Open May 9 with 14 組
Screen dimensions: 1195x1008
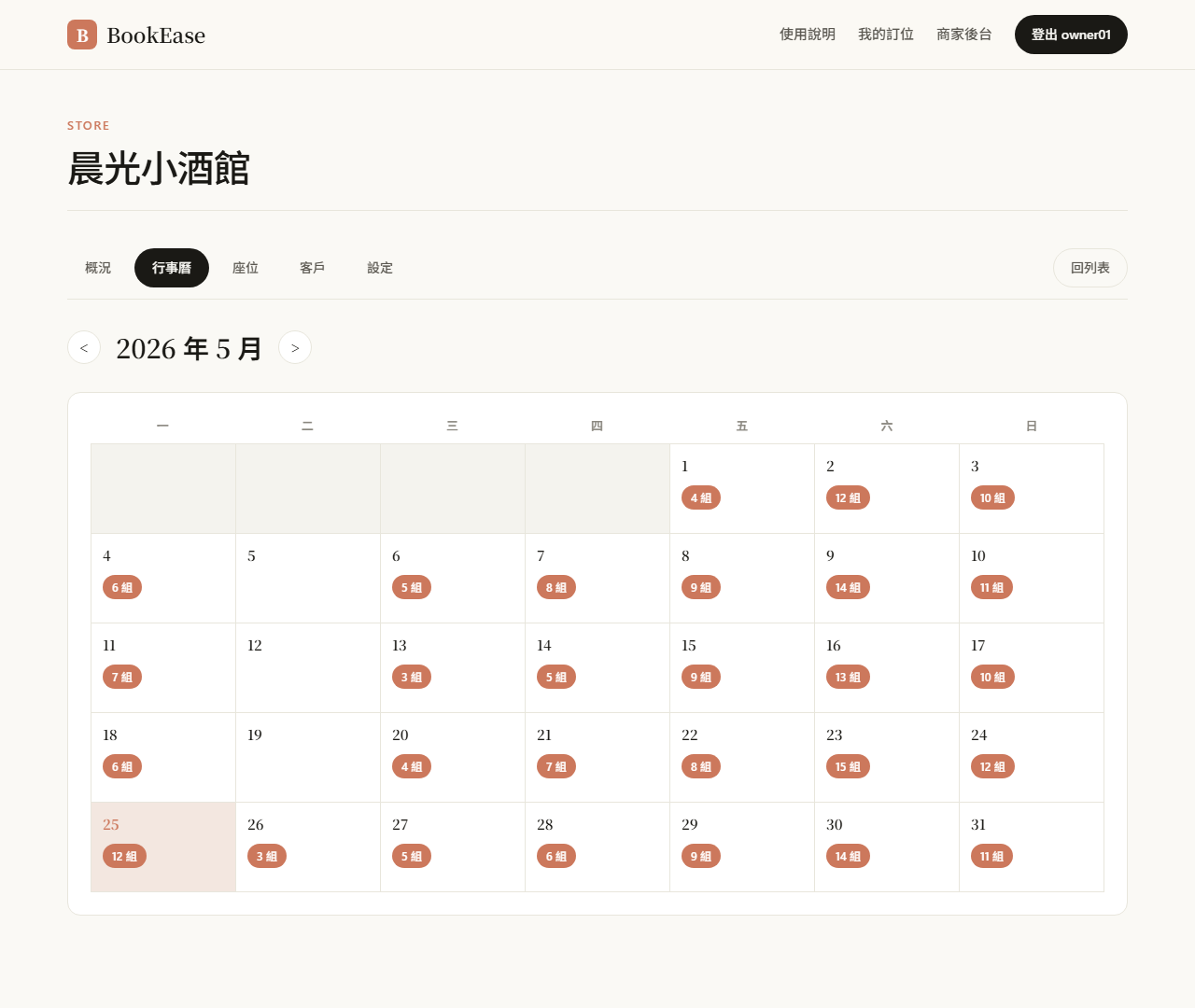(x=887, y=579)
